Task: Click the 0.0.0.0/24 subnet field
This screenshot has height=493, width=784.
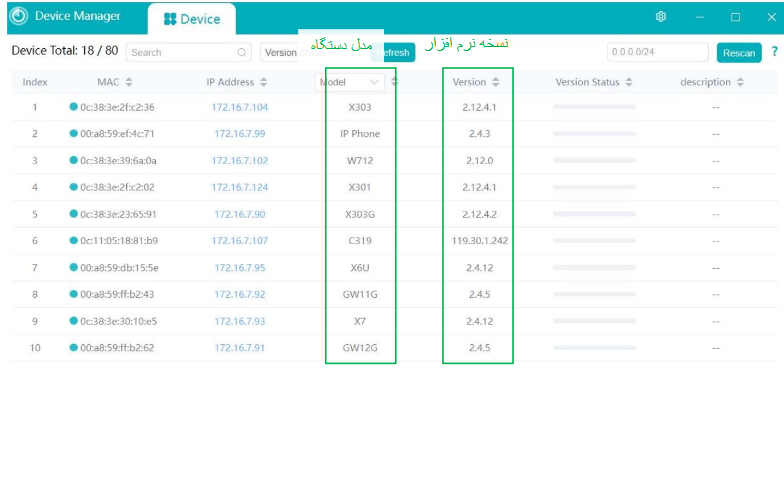Action: [658, 52]
